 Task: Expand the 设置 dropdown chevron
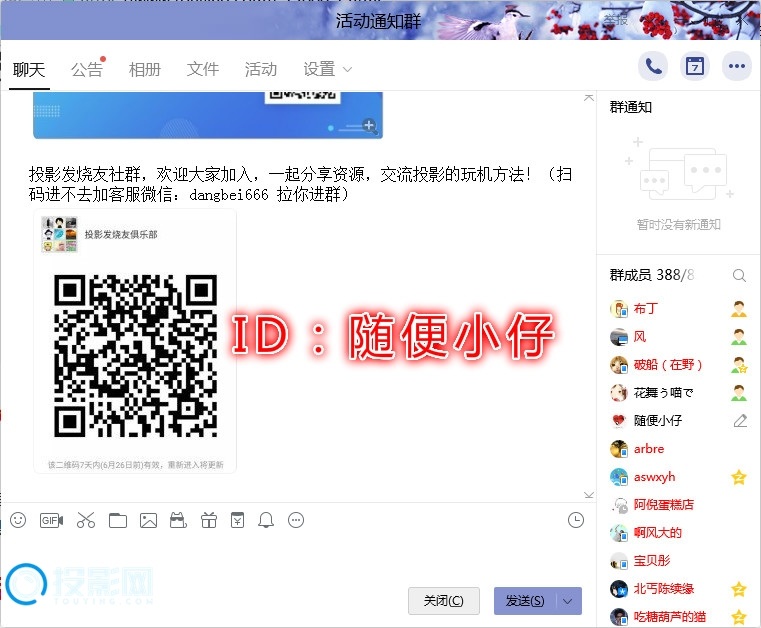coord(347,69)
